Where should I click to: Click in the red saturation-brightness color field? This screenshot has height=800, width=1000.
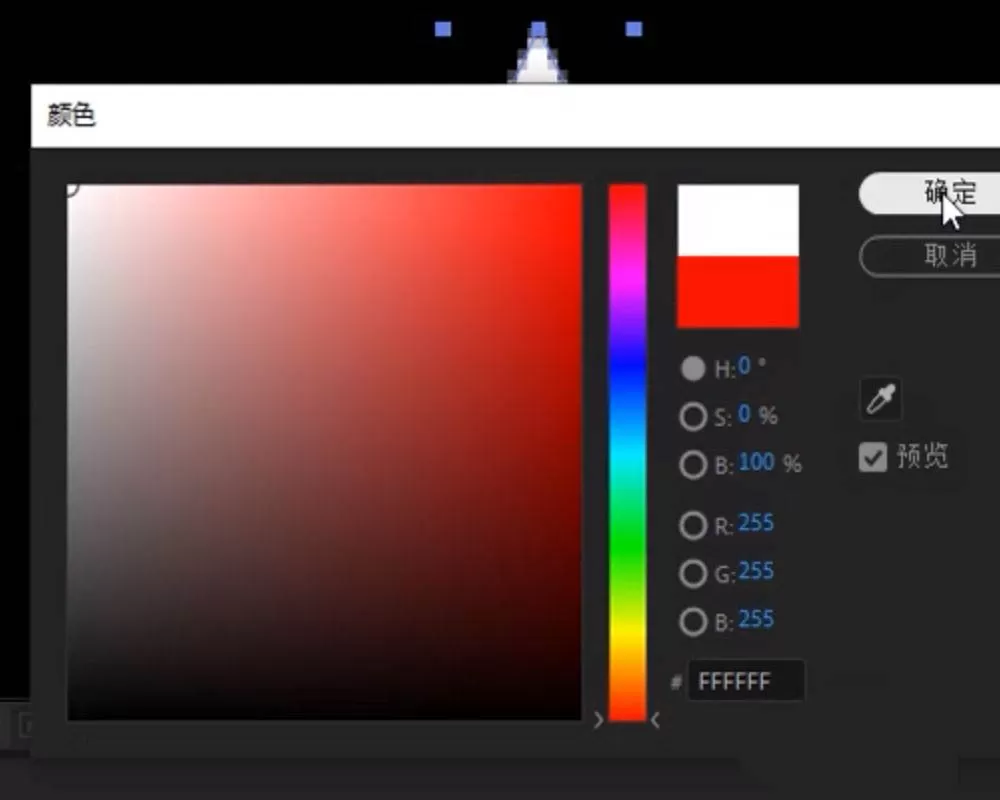[325, 452]
